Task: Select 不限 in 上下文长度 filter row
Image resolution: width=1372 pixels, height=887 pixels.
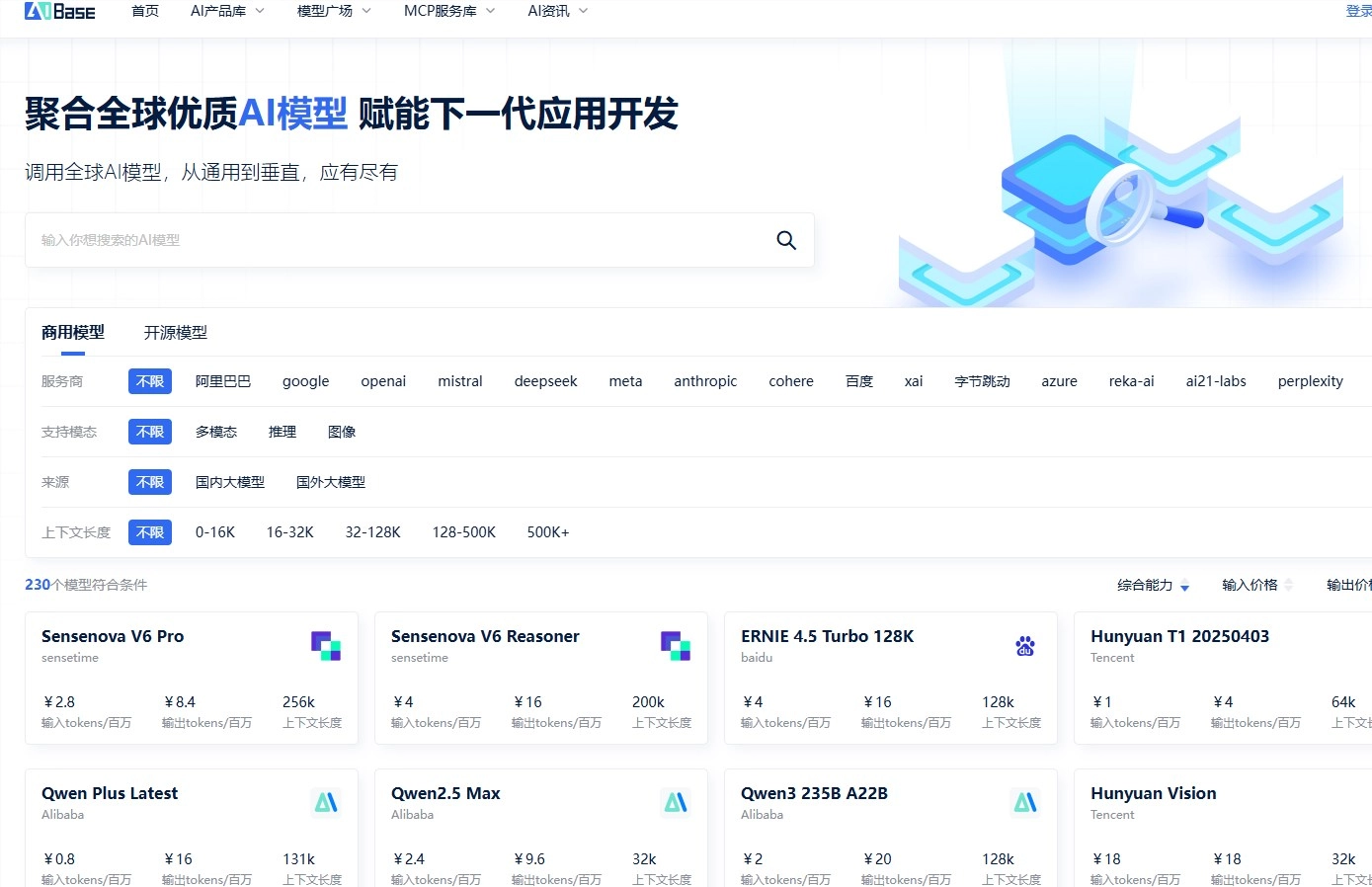Action: point(150,532)
